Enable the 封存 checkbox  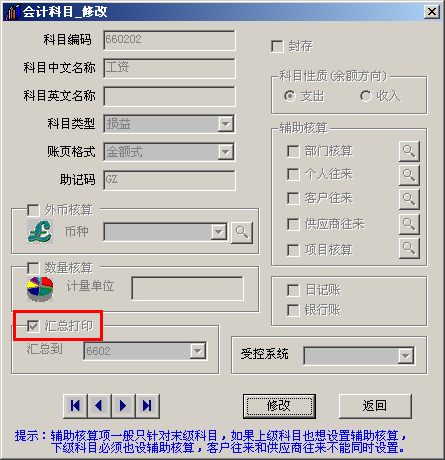pyautogui.click(x=277, y=46)
